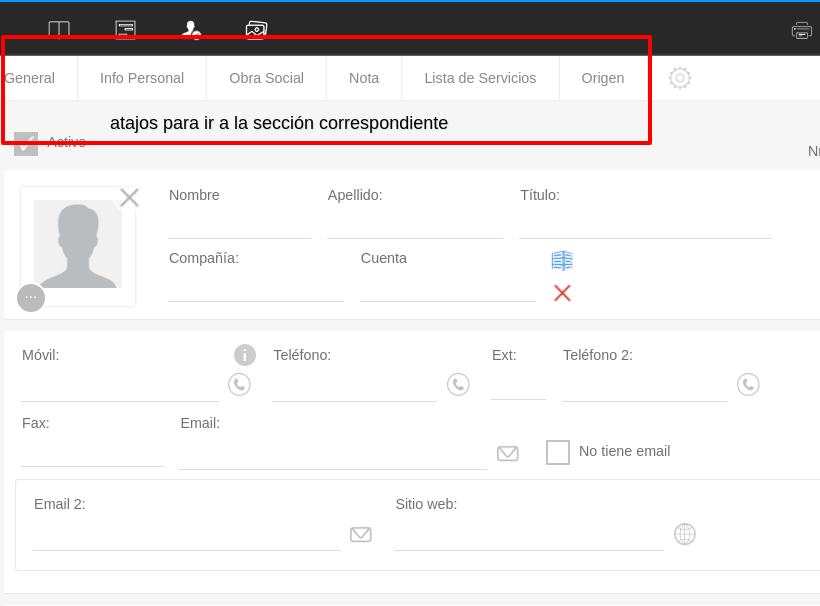Open the globe icon beside Sitio web

pos(685,534)
